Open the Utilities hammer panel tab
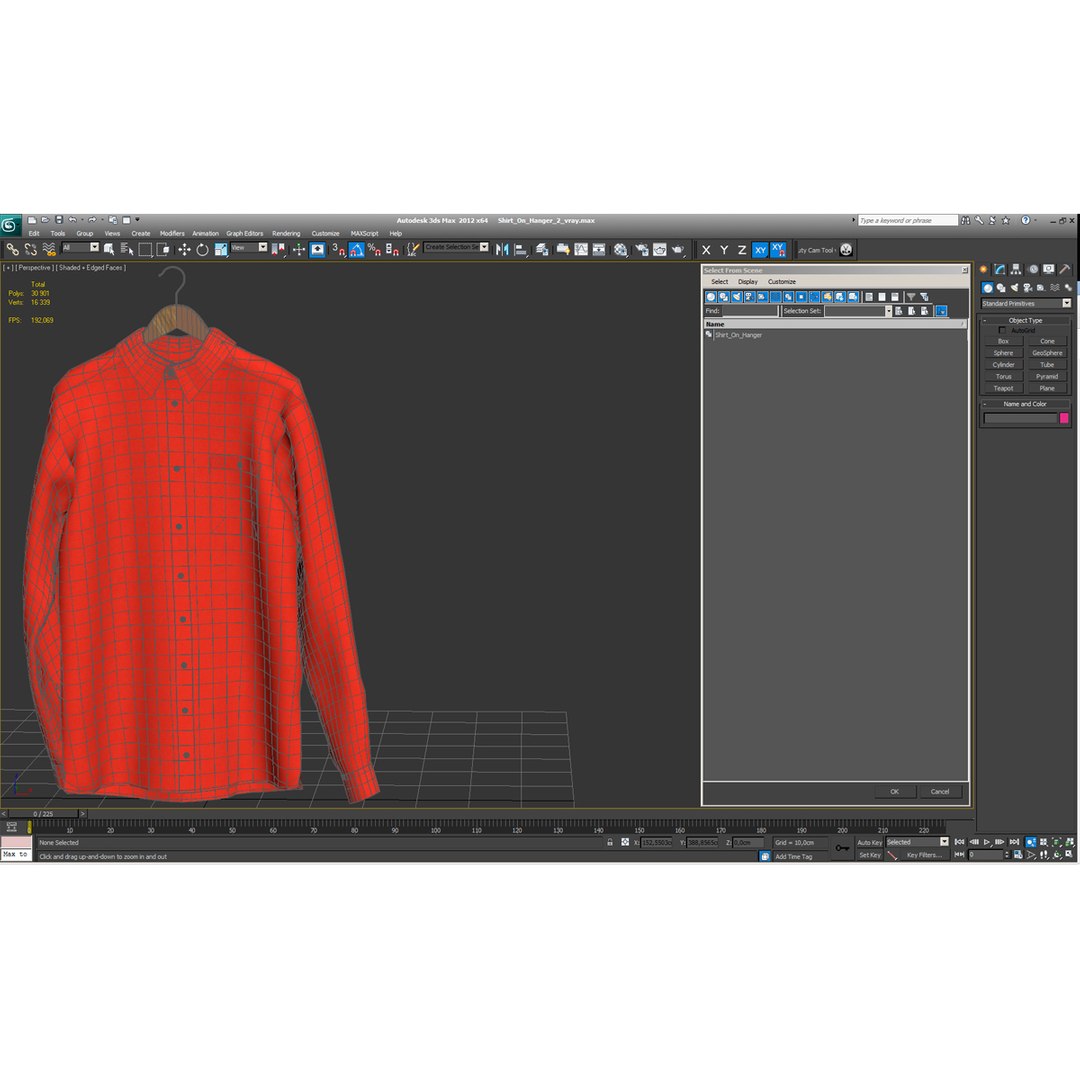The image size is (1080, 1080). 1065,269
